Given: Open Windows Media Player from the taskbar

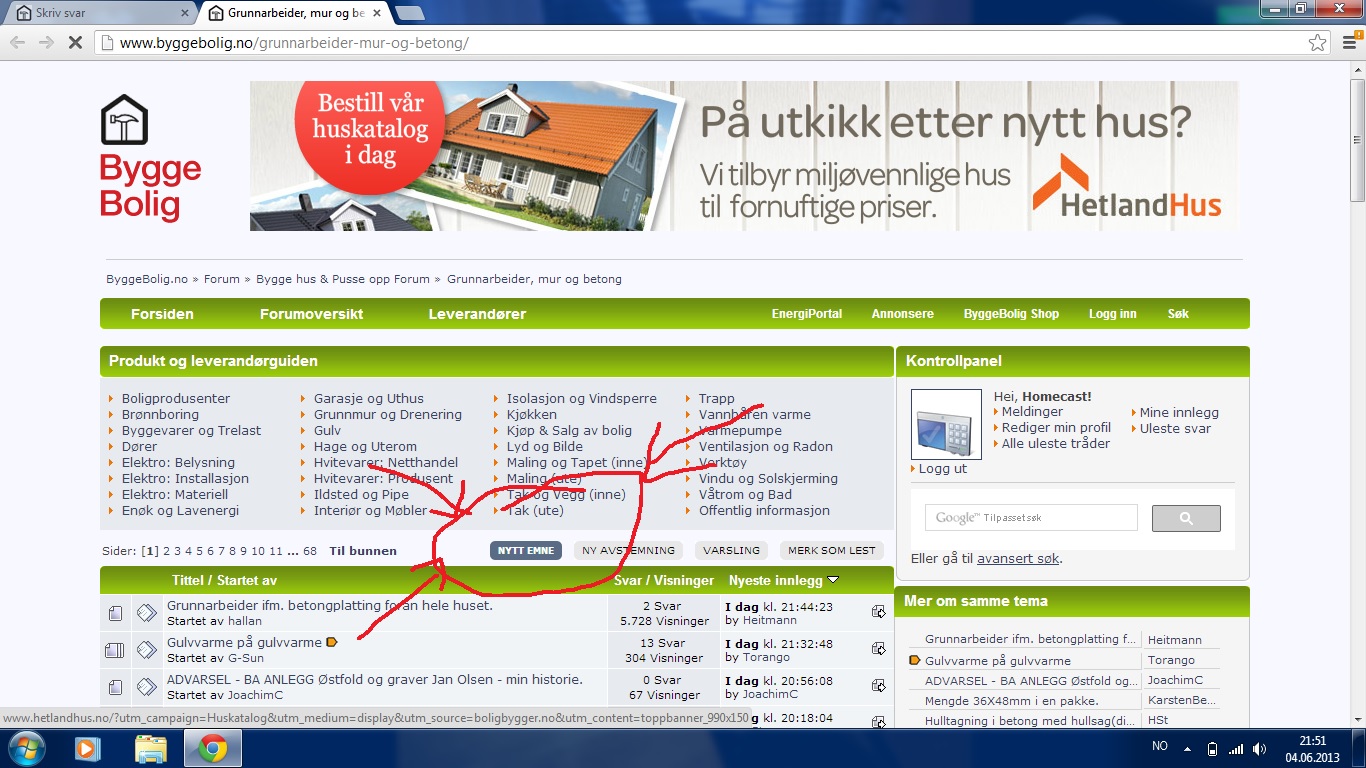Looking at the screenshot, I should (x=88, y=748).
